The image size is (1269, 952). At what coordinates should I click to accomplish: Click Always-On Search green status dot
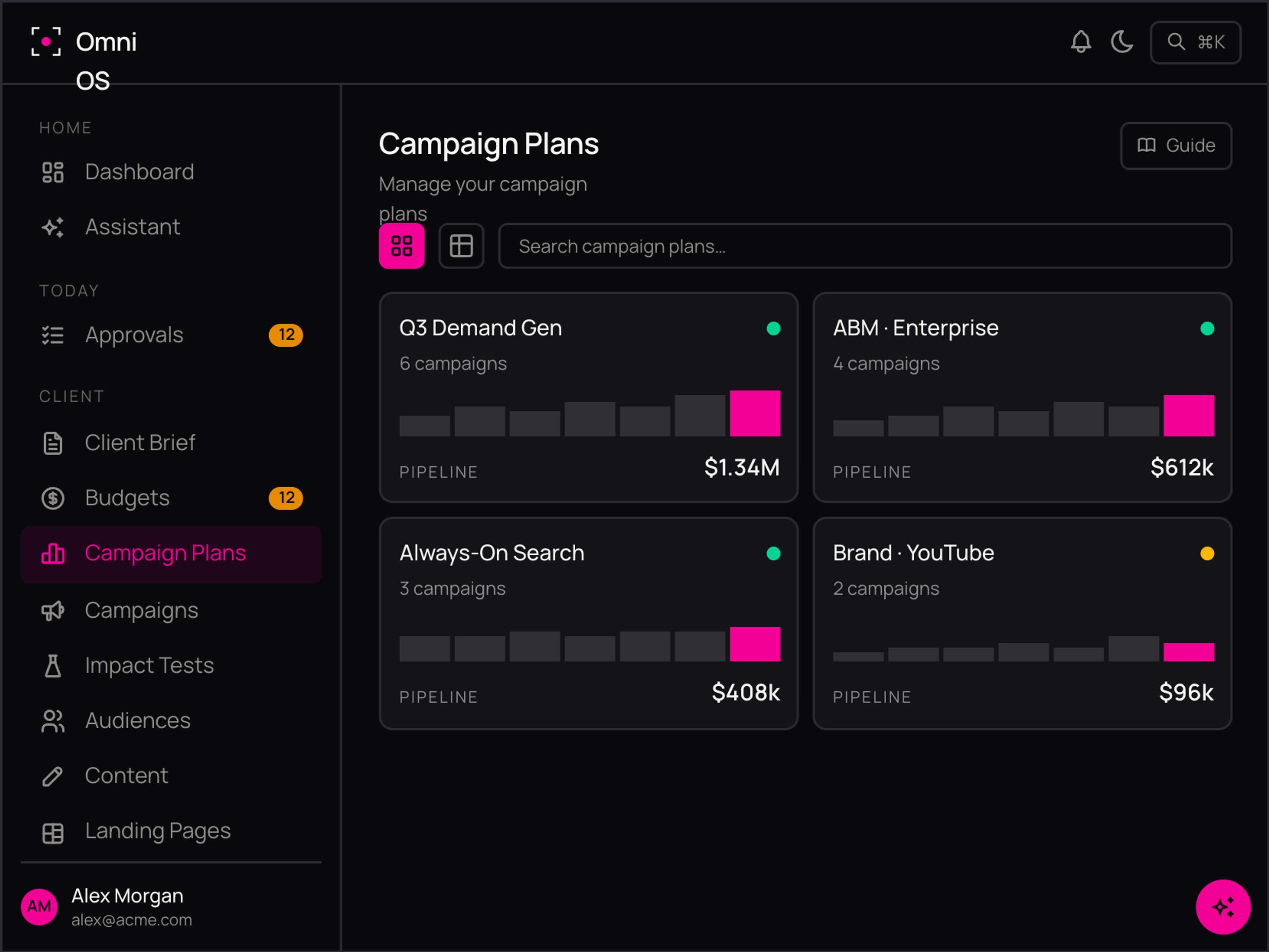(773, 553)
